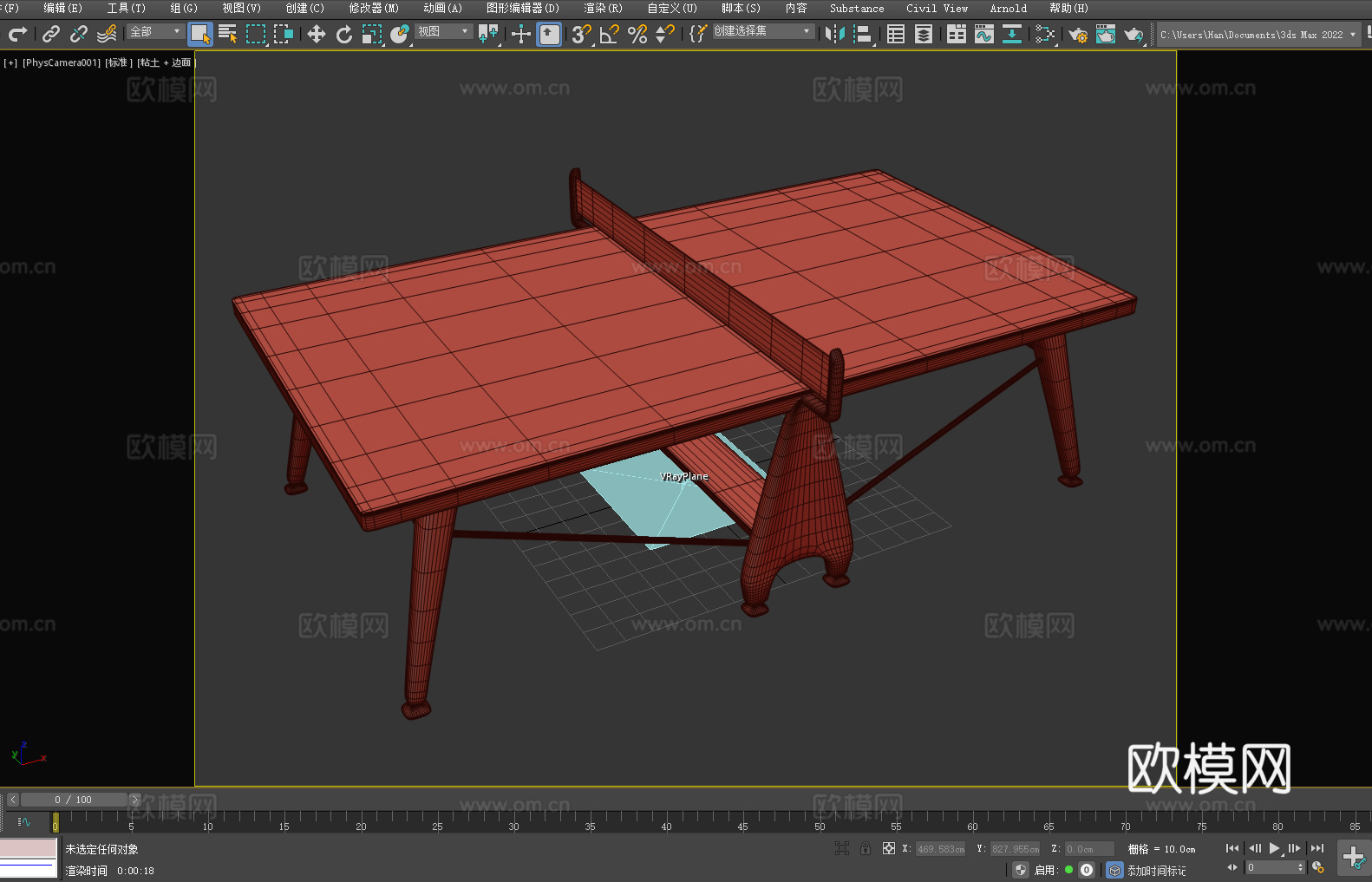Click 添加时间标记 in status bar
The width and height of the screenshot is (1372, 882).
[x=1156, y=870]
